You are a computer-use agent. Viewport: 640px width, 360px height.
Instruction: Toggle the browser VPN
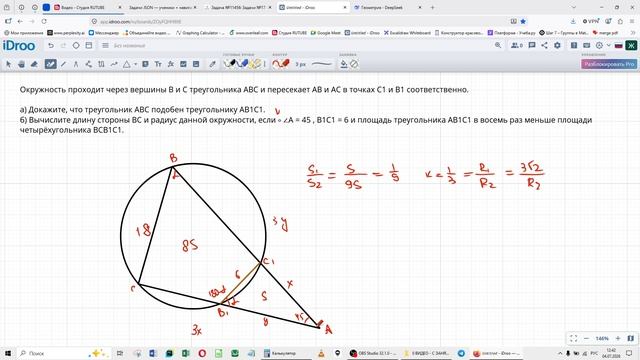[x=591, y=21]
